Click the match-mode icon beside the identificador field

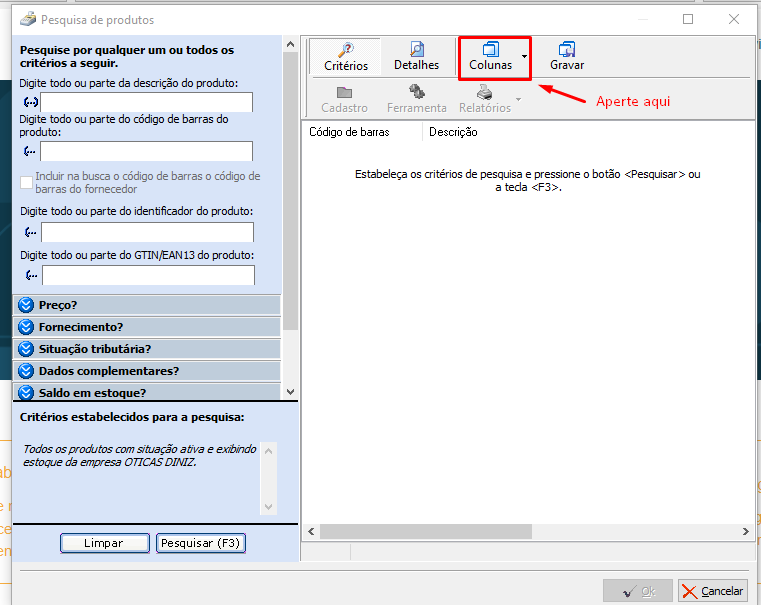coord(31,232)
